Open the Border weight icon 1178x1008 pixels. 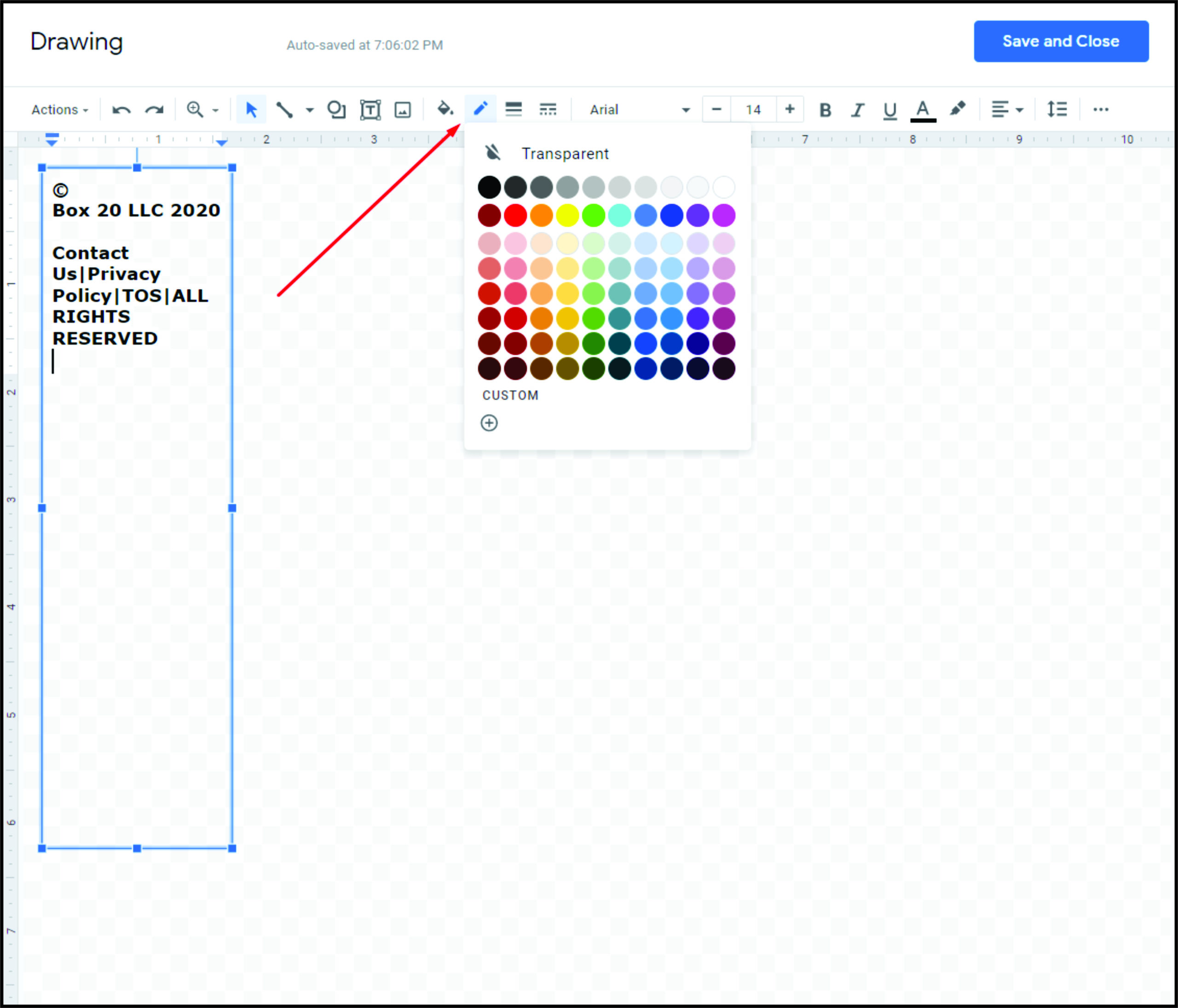pyautogui.click(x=514, y=109)
